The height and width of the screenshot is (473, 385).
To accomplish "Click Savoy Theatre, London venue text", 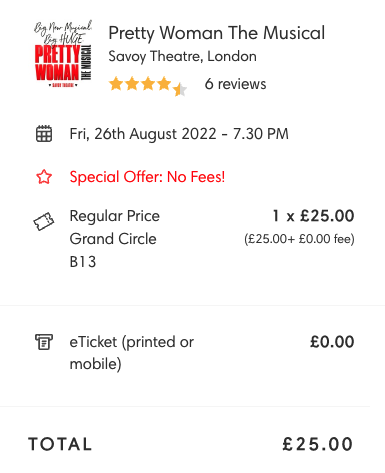I will [x=183, y=56].
